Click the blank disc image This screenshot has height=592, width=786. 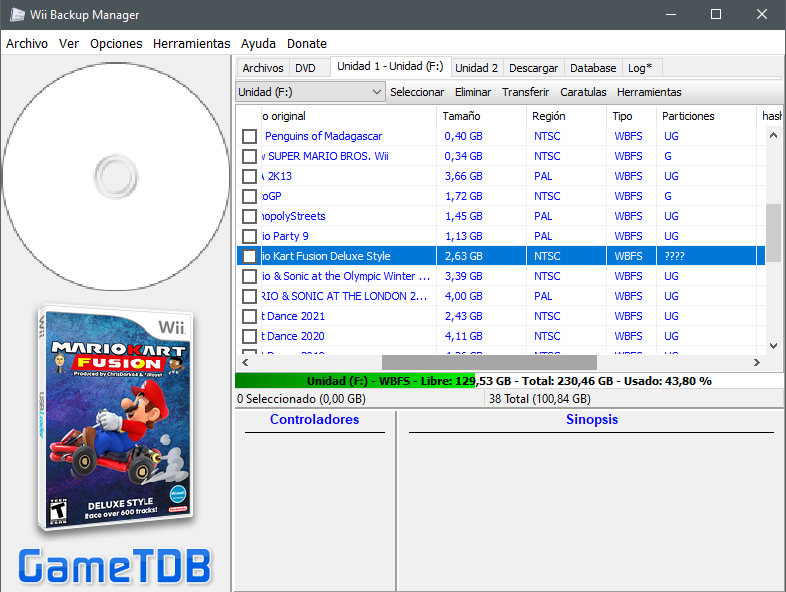click(x=116, y=176)
